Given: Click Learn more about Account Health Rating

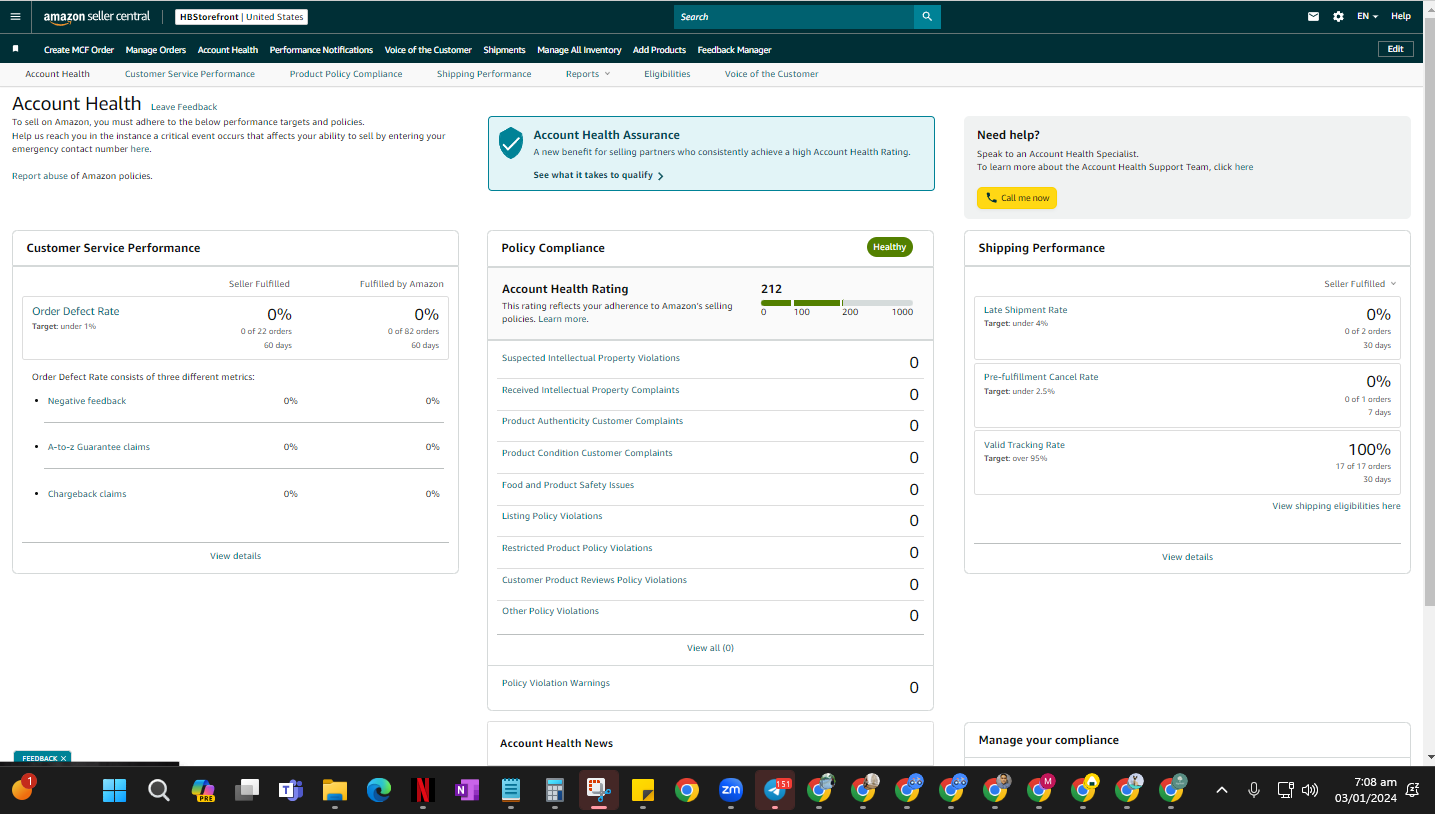Looking at the screenshot, I should pos(562,319).
